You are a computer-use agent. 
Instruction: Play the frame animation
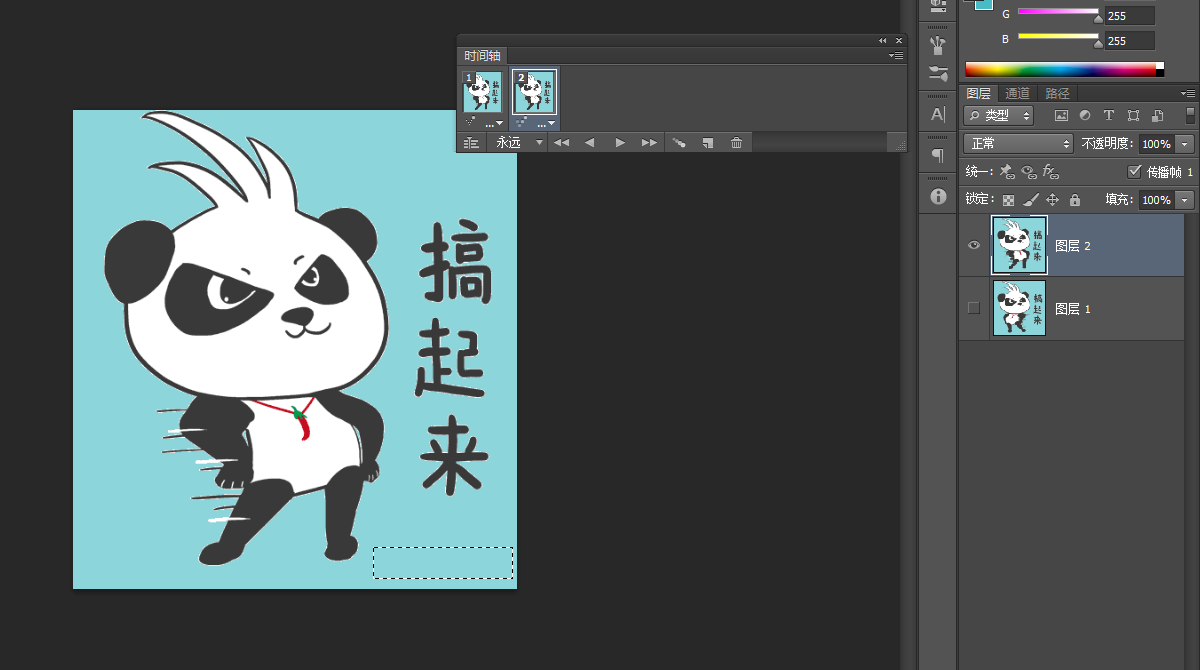pos(620,143)
